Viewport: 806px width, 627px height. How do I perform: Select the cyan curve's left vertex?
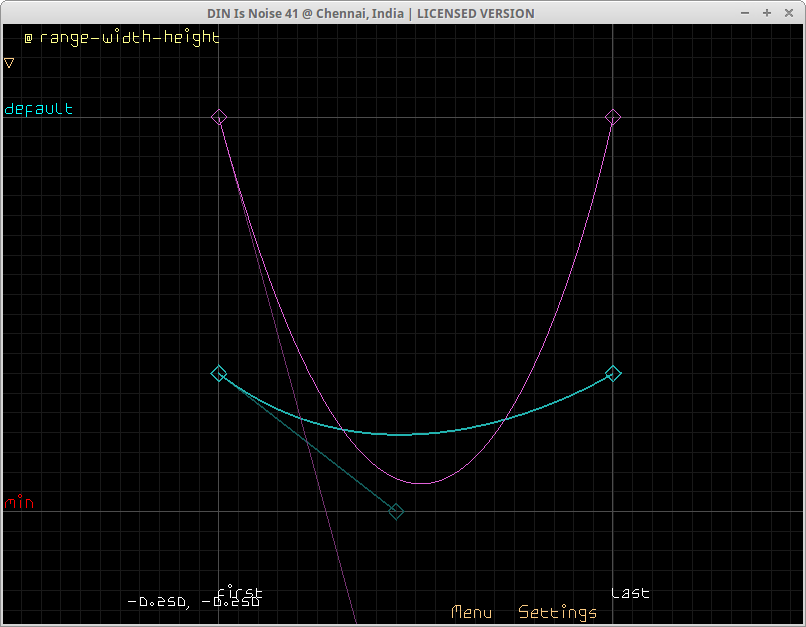[219, 374]
